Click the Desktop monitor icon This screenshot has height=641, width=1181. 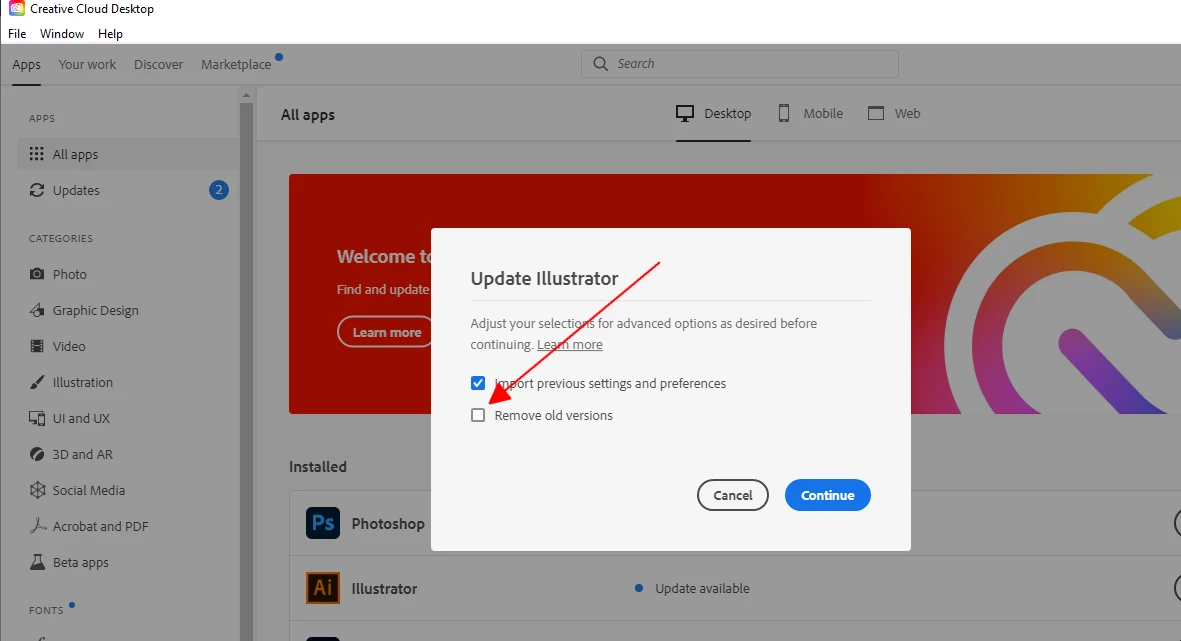point(685,113)
